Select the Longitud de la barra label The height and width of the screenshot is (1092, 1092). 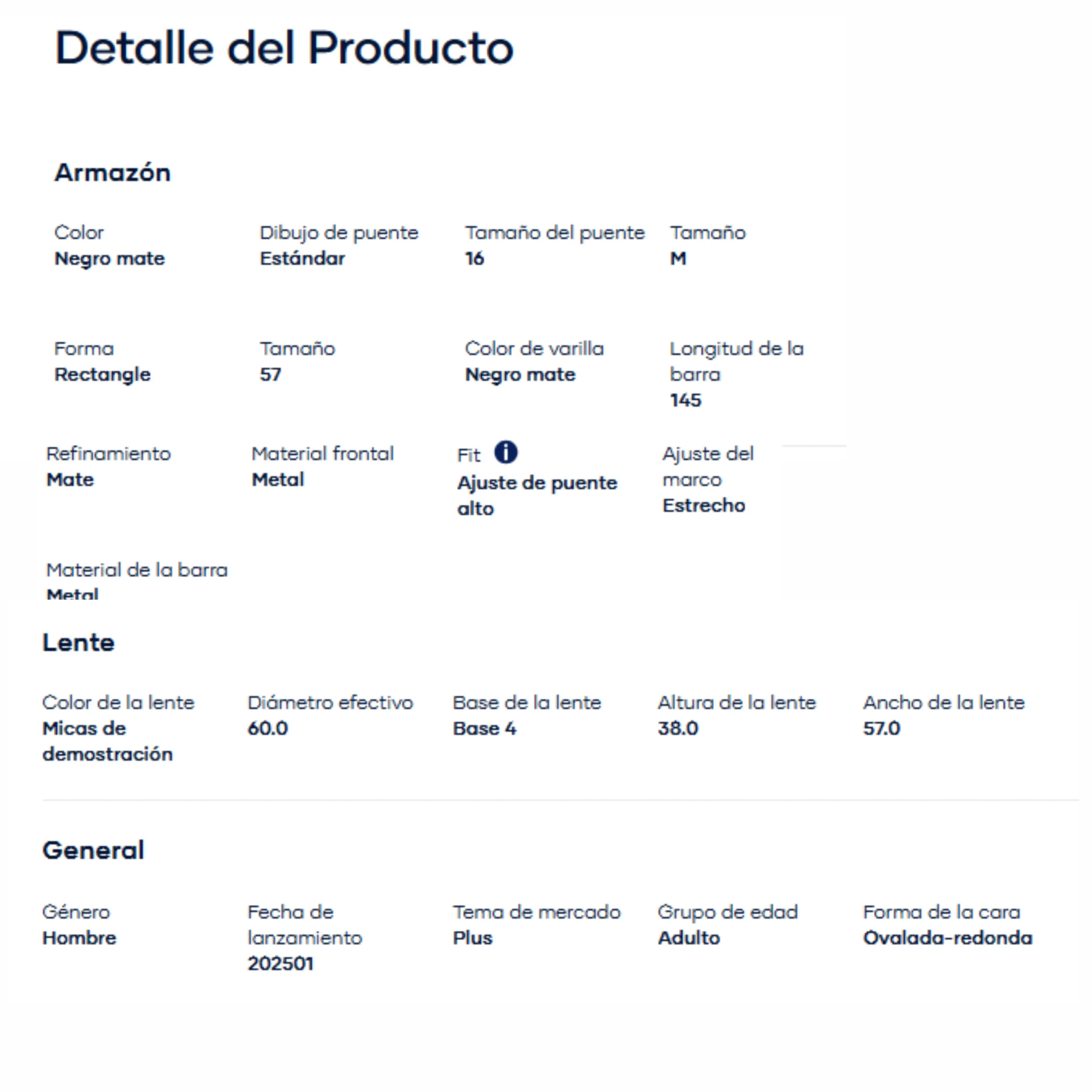[x=737, y=361]
